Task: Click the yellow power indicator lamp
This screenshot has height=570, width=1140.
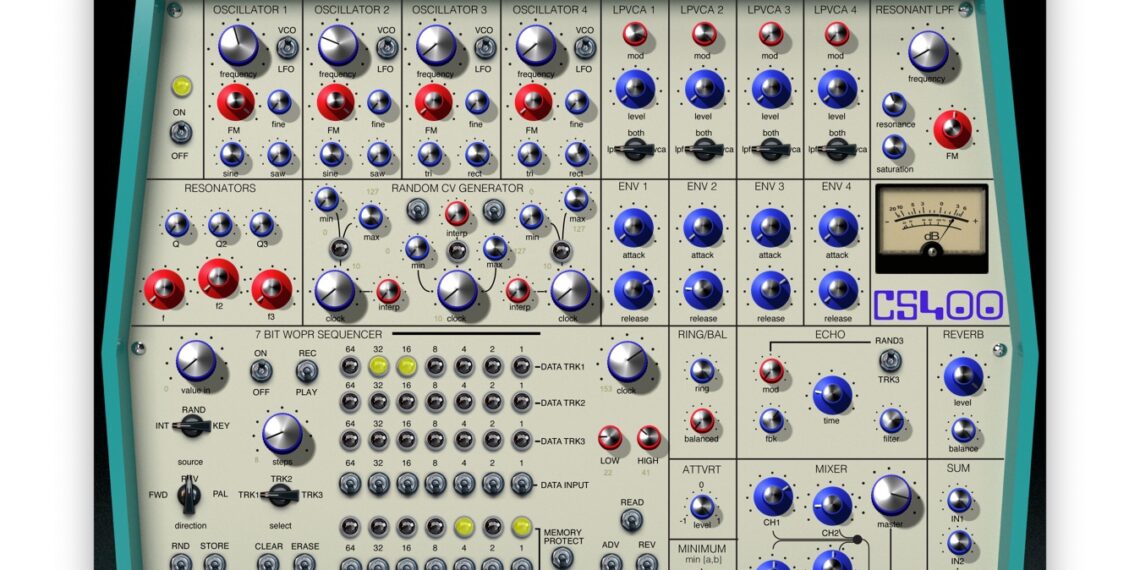Action: [181, 87]
